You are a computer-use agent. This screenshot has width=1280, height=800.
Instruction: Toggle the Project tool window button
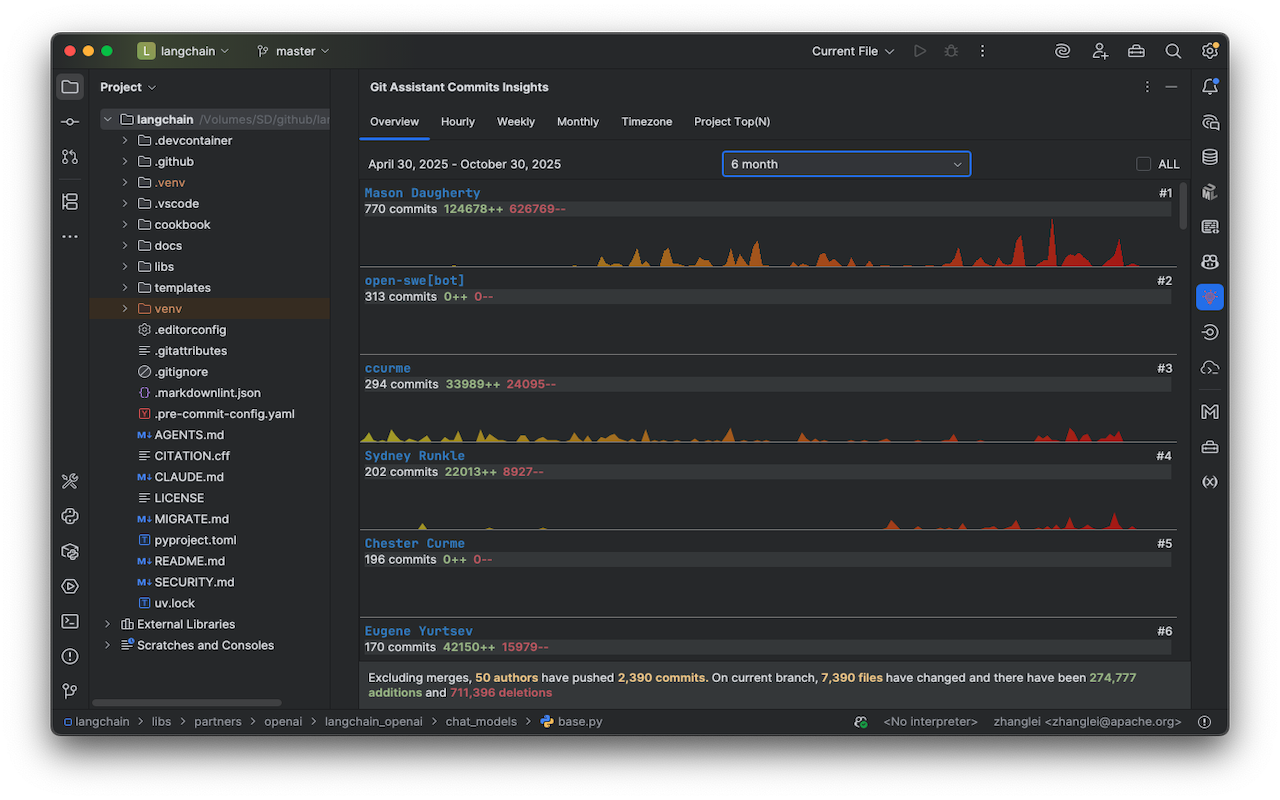(x=69, y=86)
